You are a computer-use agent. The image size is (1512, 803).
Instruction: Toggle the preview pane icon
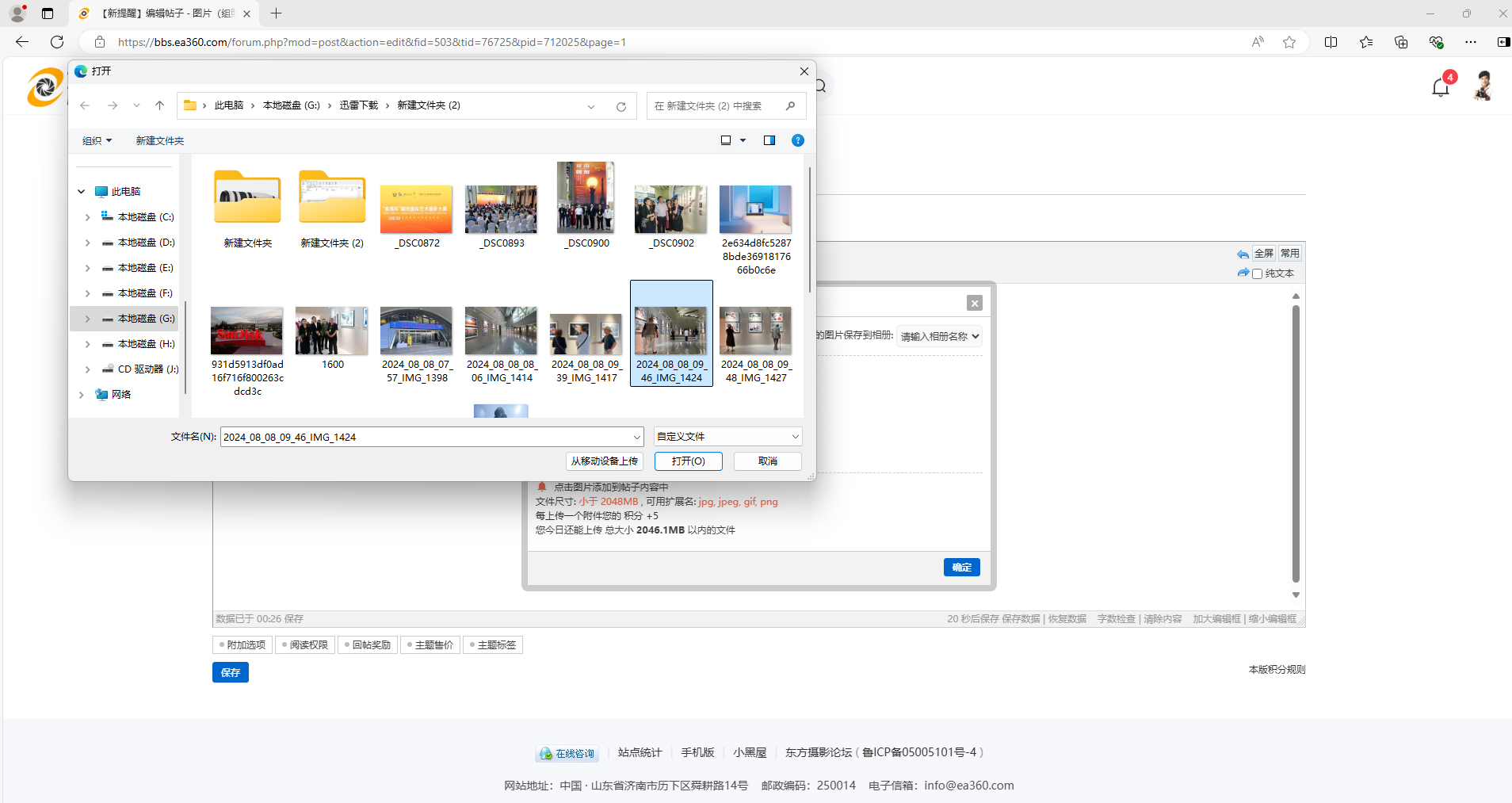(769, 140)
